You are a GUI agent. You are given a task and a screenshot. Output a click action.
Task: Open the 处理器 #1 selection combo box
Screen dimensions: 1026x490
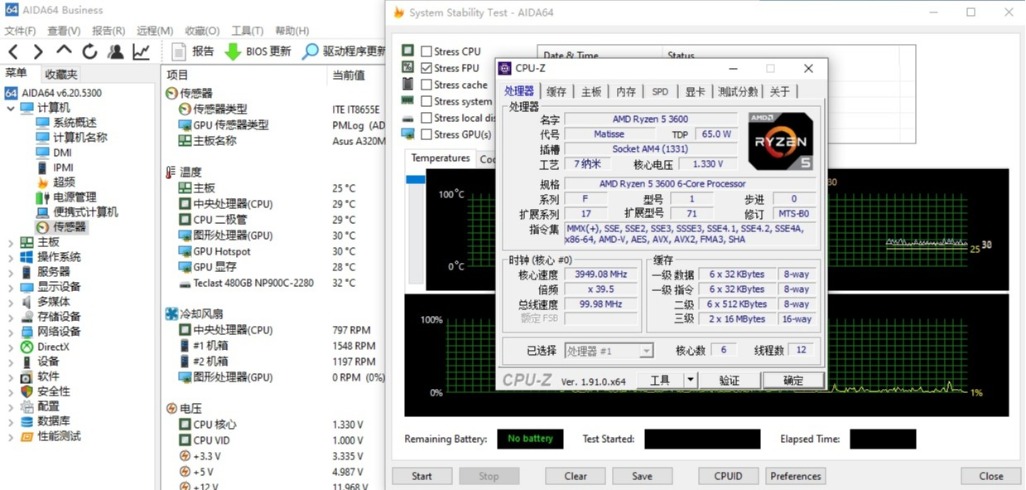click(x=609, y=351)
